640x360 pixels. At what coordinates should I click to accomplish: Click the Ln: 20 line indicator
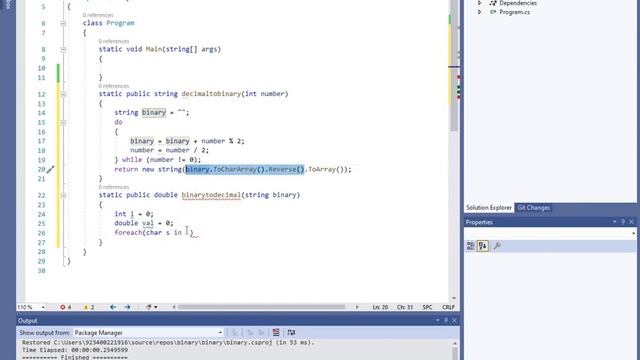point(380,307)
